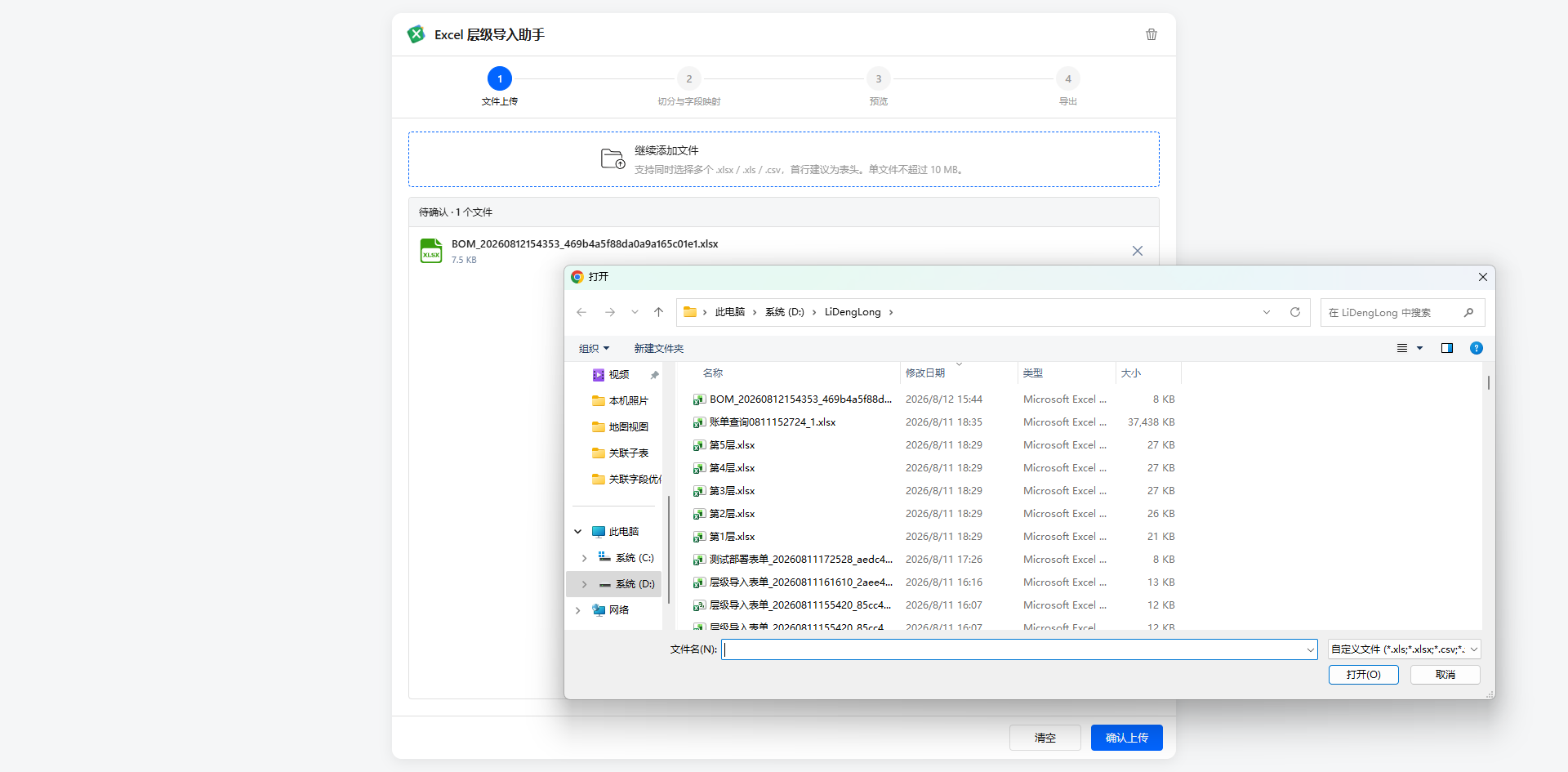Click 新建文件夹 button
The image size is (1568, 772).
659,348
